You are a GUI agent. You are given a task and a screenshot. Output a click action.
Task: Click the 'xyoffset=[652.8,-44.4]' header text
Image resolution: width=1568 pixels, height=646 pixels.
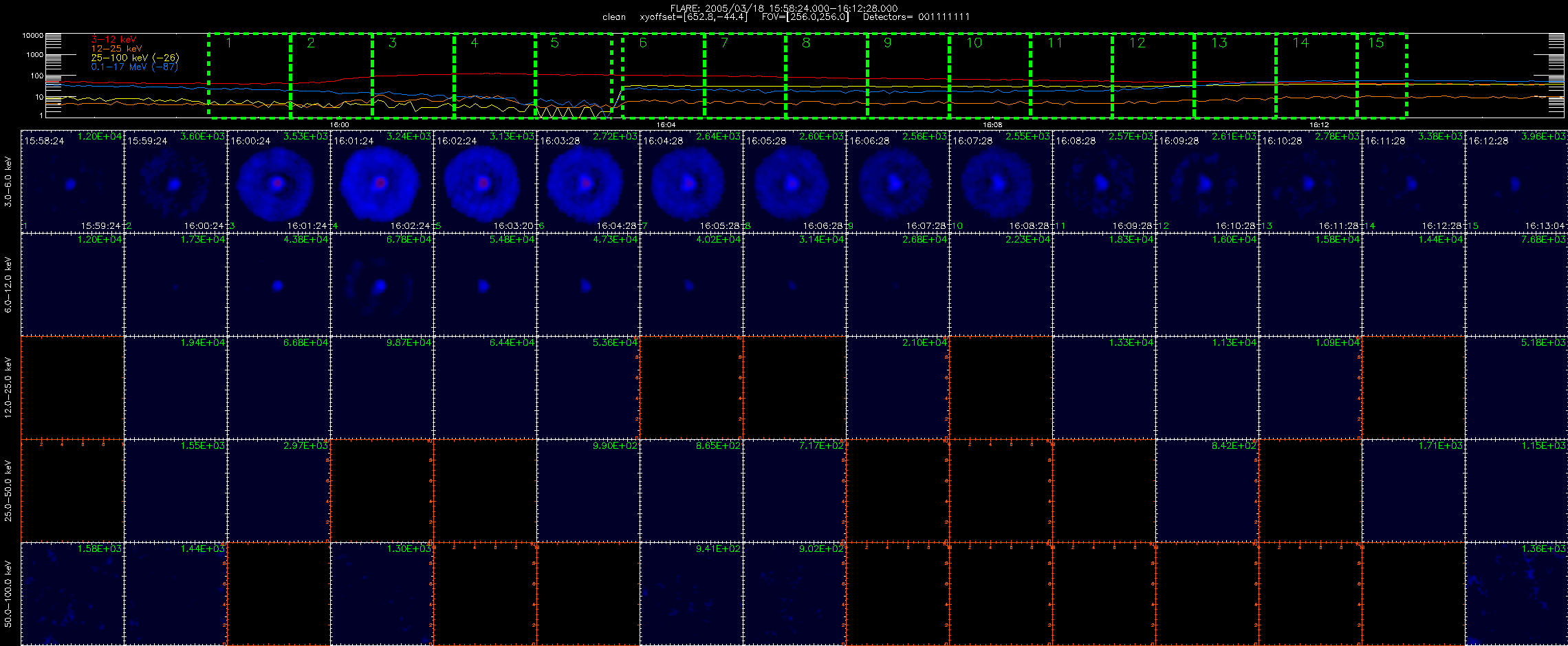pyautogui.click(x=693, y=17)
